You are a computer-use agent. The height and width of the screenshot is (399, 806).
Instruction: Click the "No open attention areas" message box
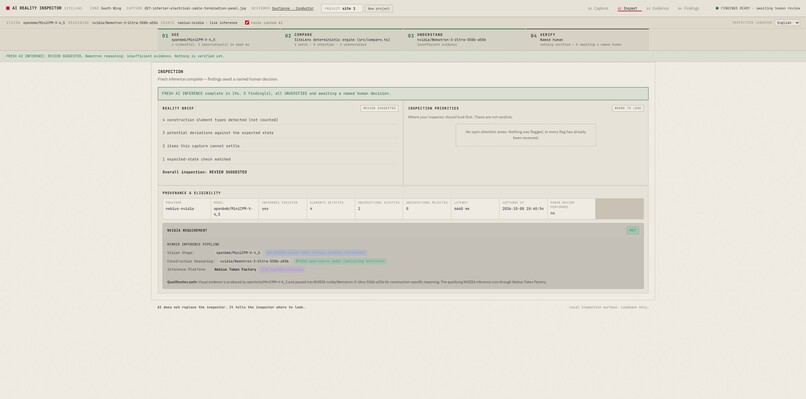pos(526,135)
